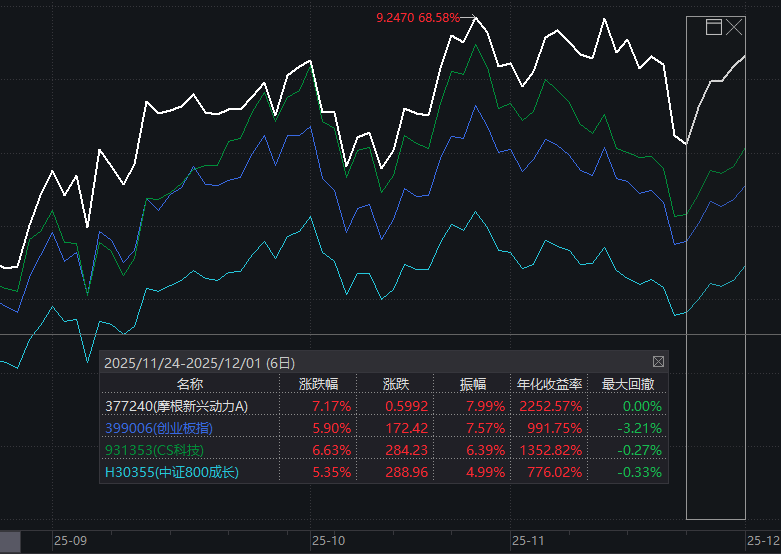This screenshot has width=781, height=554.
Task: Click the 9.2470 68.58% peak label
Action: tap(418, 18)
